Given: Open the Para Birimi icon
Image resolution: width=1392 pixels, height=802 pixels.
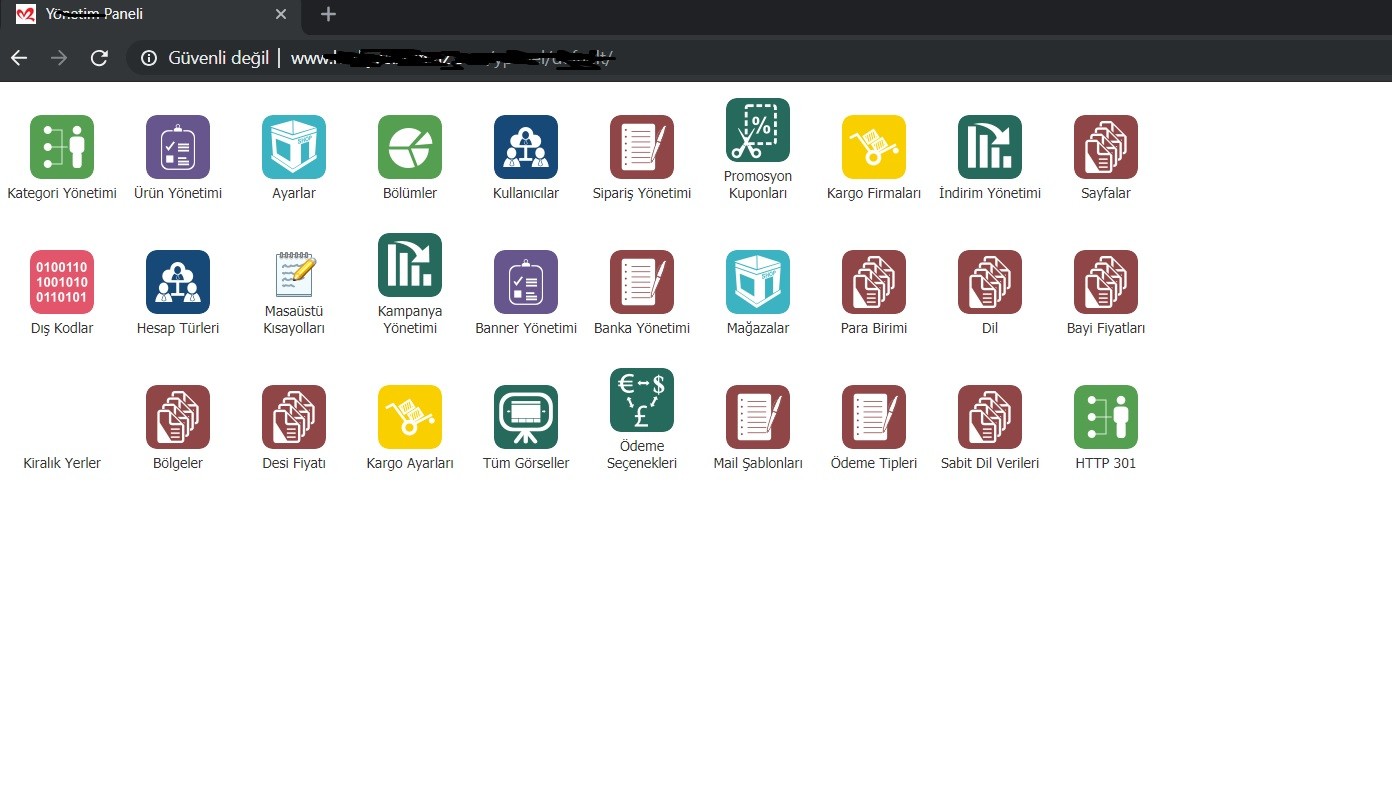Looking at the screenshot, I should coord(874,282).
